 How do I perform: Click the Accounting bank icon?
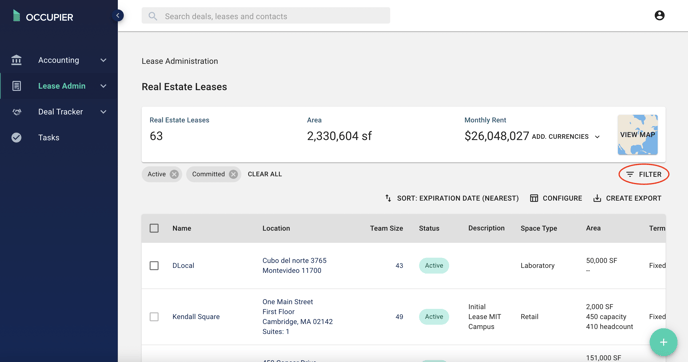(x=17, y=60)
